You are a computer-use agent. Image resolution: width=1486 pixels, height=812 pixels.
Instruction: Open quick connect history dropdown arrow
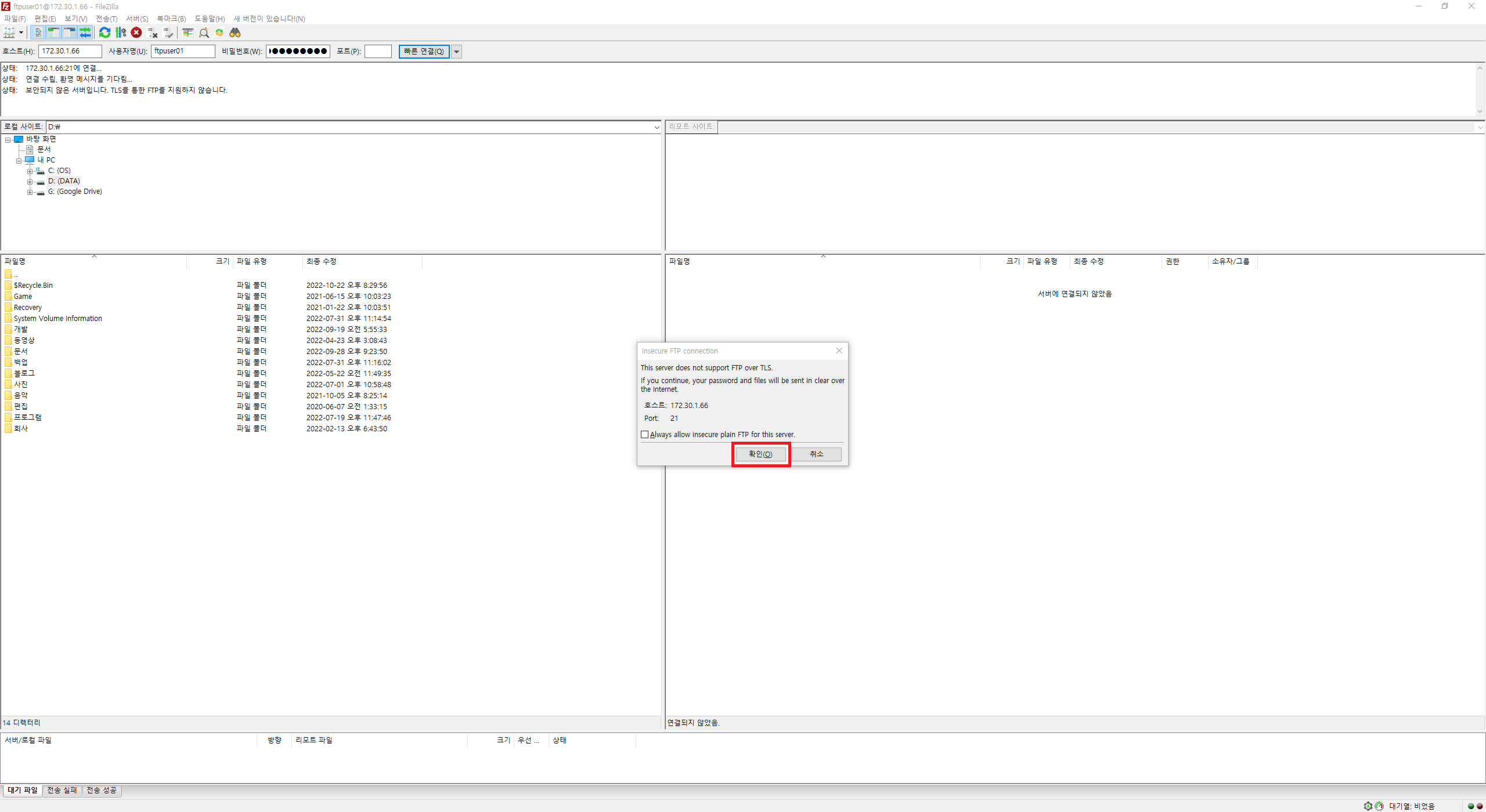pyautogui.click(x=457, y=52)
